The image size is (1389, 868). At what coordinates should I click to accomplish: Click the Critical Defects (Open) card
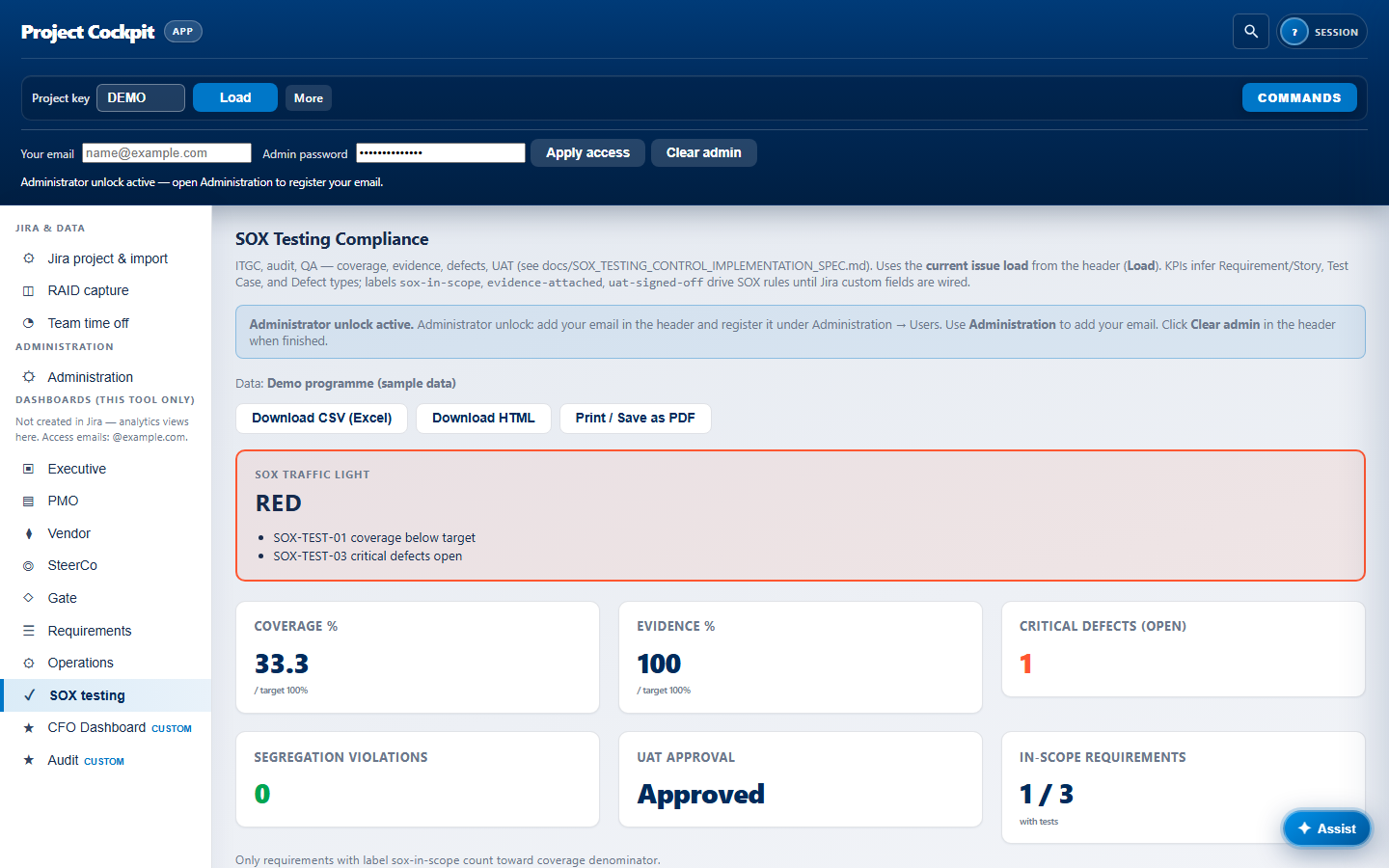click(x=1184, y=649)
